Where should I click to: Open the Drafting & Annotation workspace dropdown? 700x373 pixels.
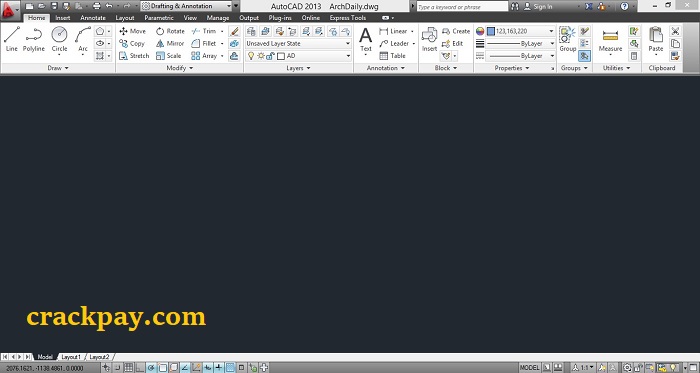[x=187, y=6]
